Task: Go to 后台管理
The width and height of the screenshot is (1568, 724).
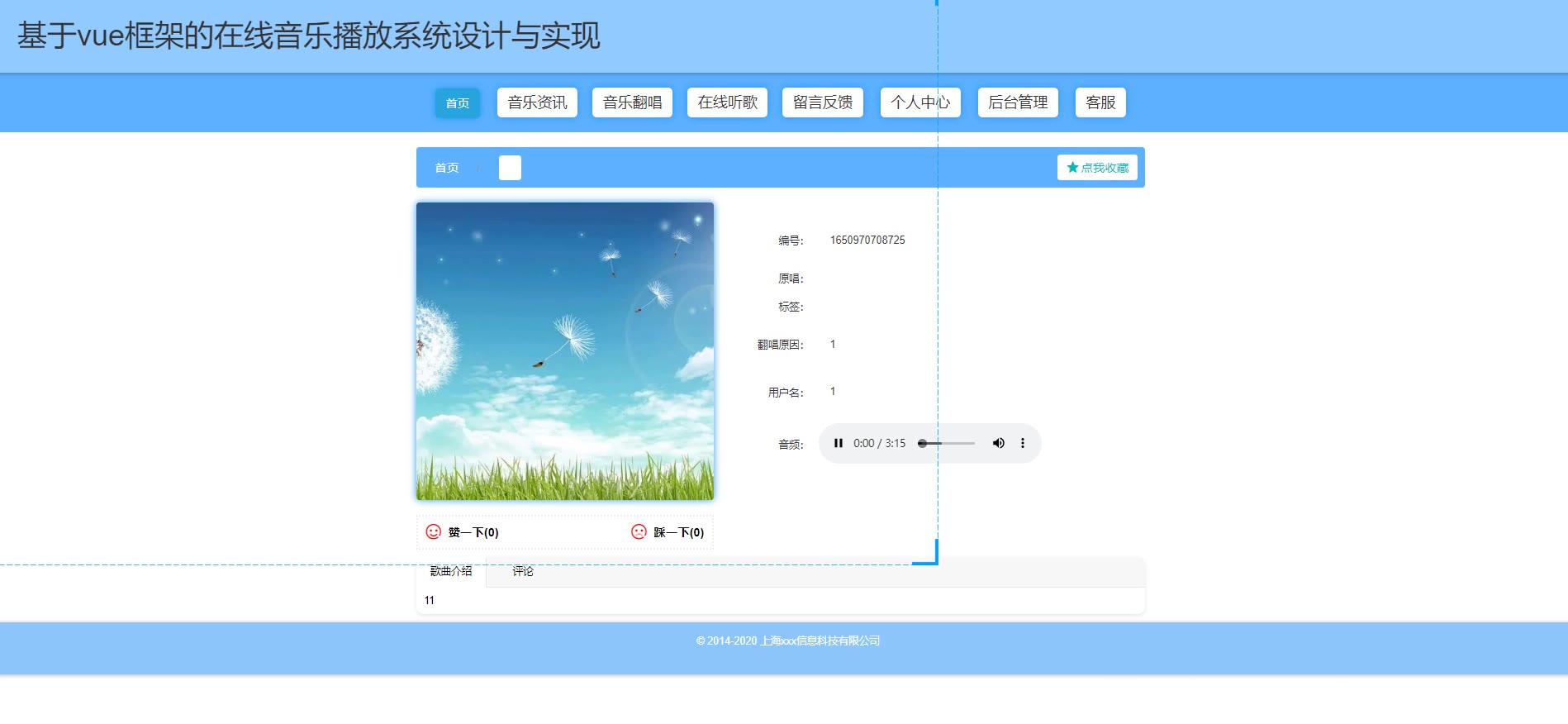Action: click(x=1018, y=102)
